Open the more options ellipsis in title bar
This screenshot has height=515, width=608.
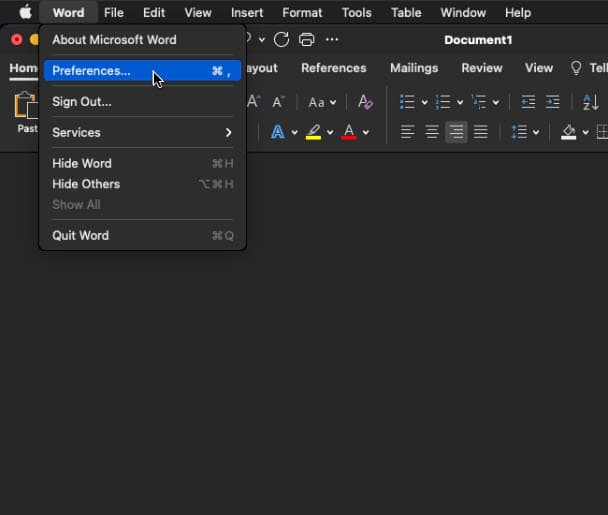tap(332, 39)
